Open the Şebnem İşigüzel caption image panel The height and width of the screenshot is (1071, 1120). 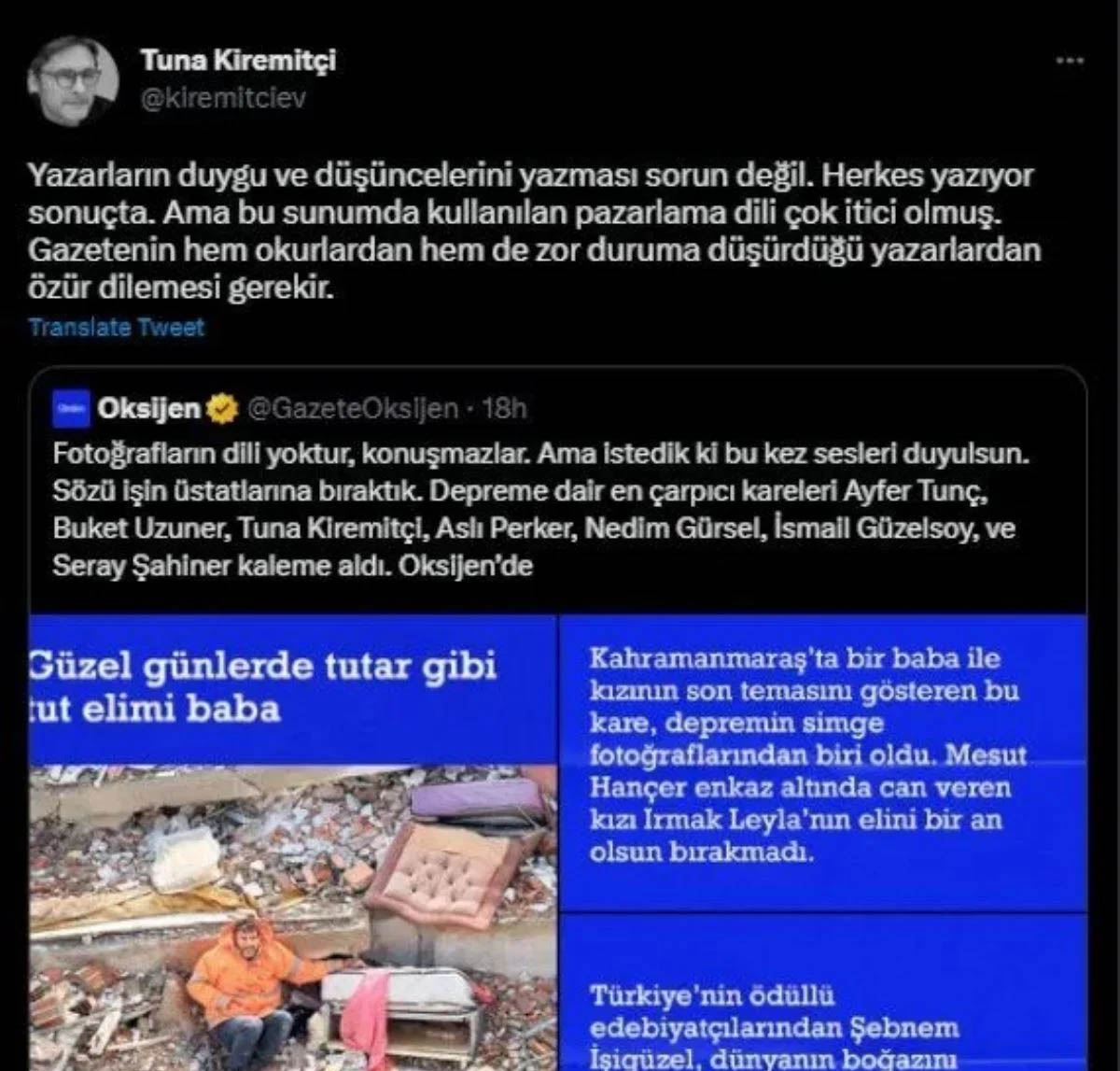823,993
